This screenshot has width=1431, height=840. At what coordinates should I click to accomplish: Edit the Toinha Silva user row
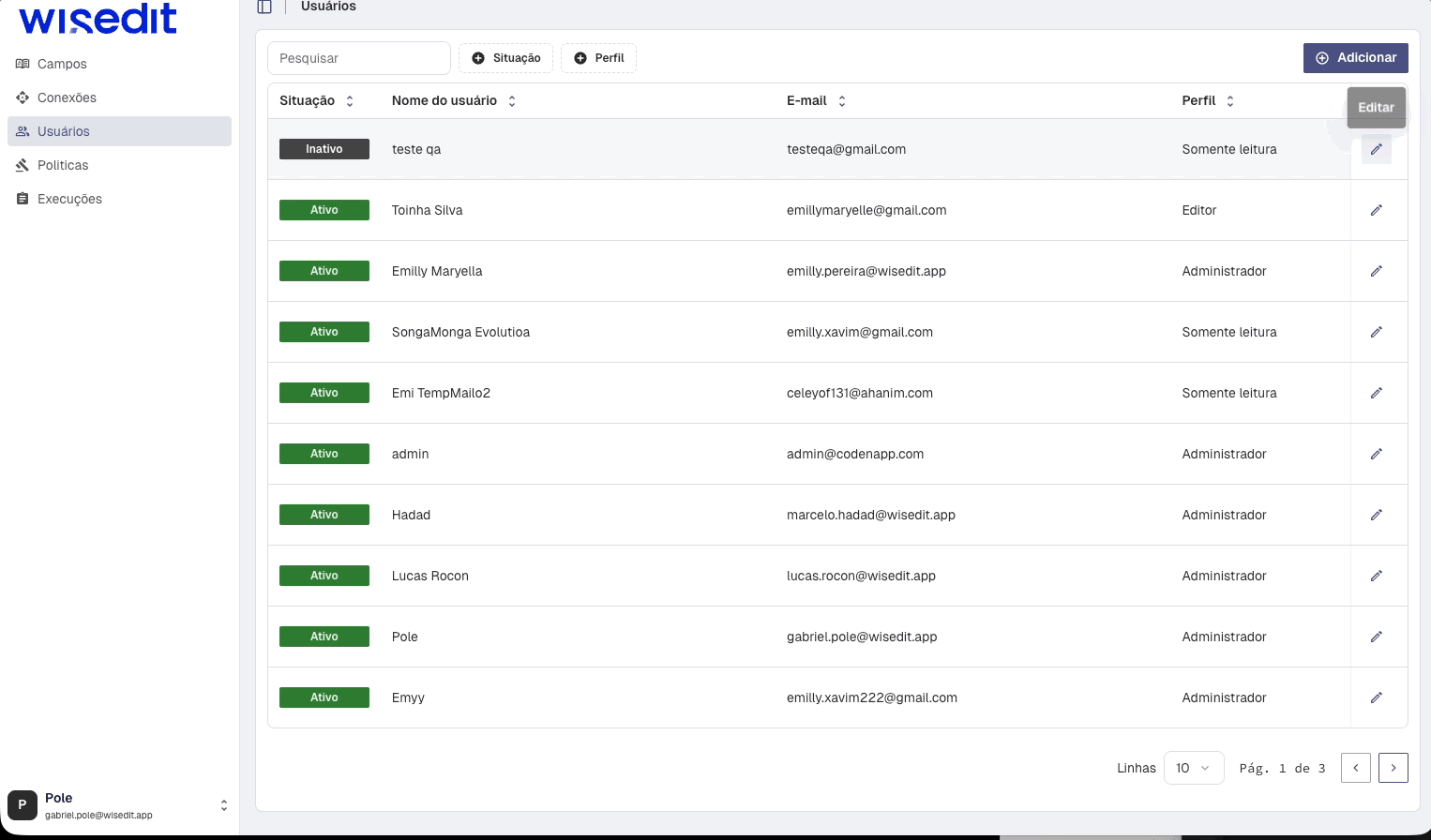point(1376,210)
